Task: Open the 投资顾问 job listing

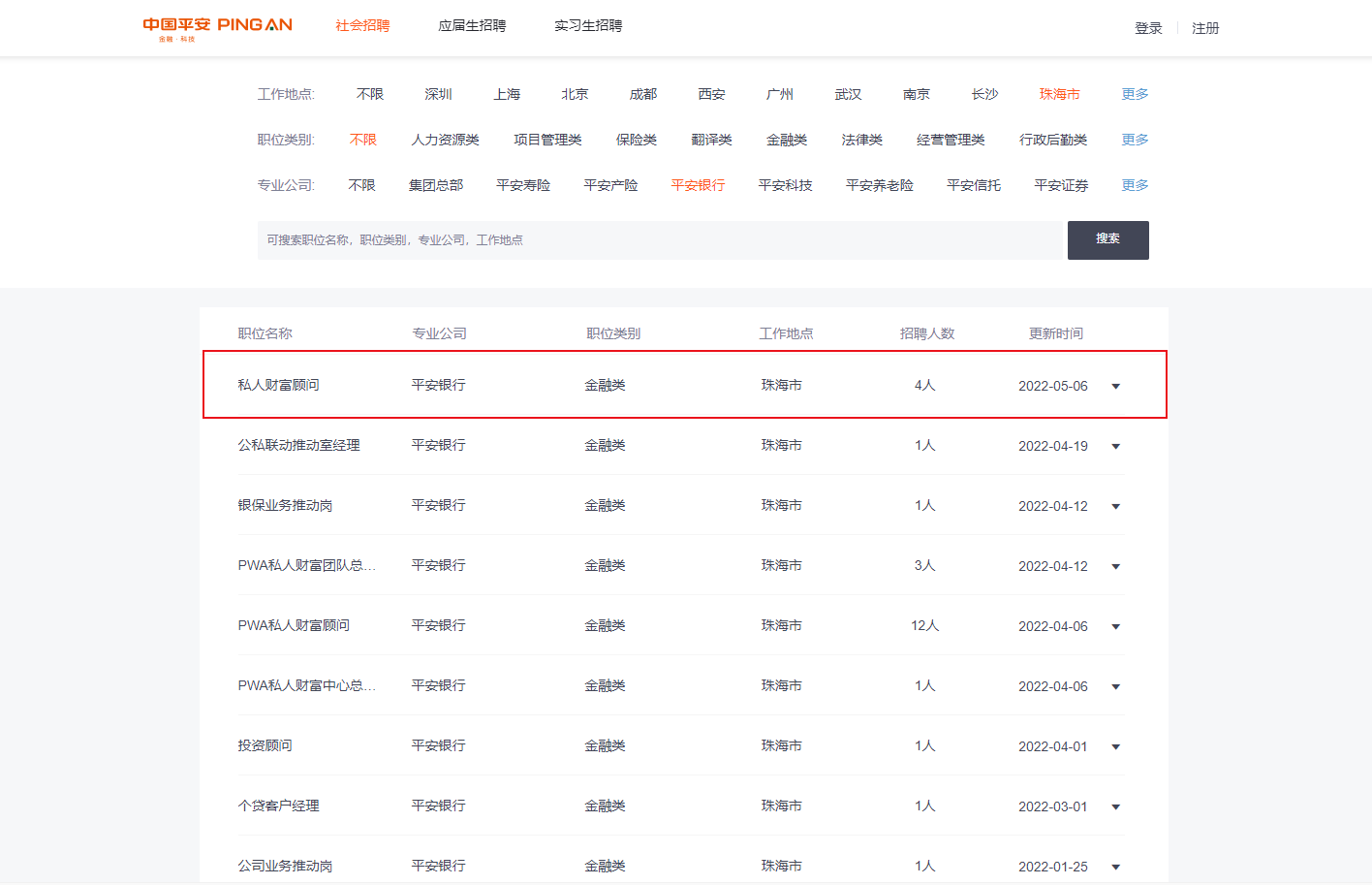Action: pos(265,745)
